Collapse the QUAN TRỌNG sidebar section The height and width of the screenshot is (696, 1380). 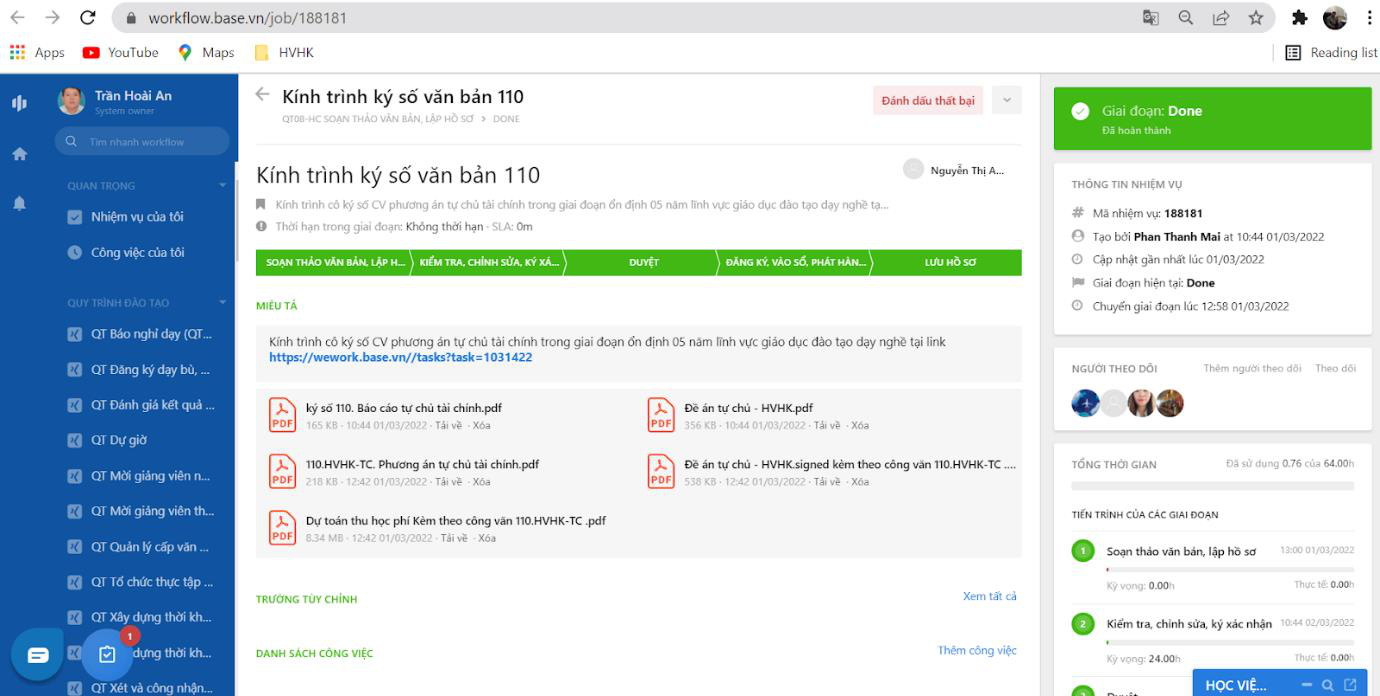[222, 186]
